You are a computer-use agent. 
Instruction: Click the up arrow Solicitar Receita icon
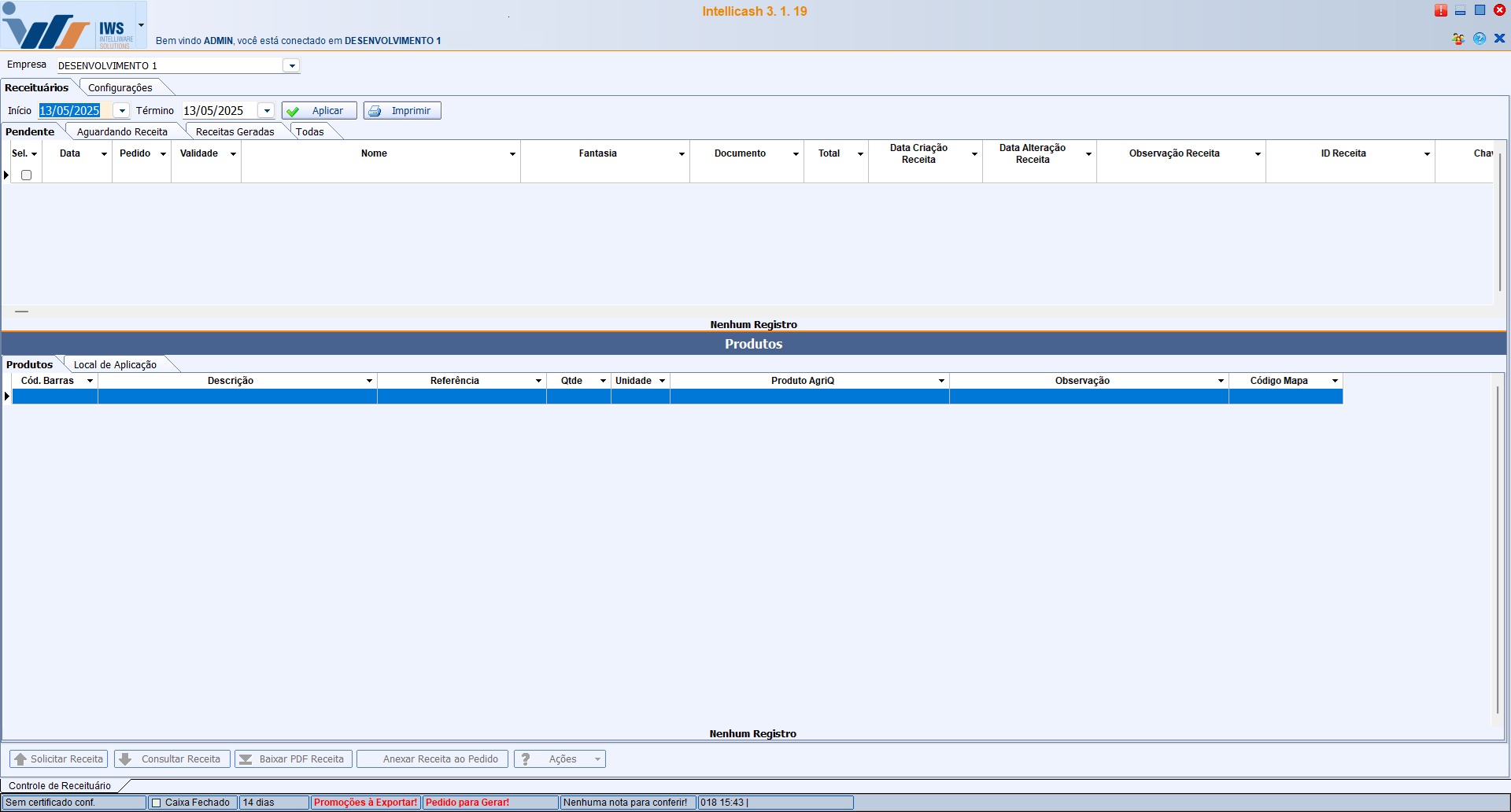(x=20, y=759)
